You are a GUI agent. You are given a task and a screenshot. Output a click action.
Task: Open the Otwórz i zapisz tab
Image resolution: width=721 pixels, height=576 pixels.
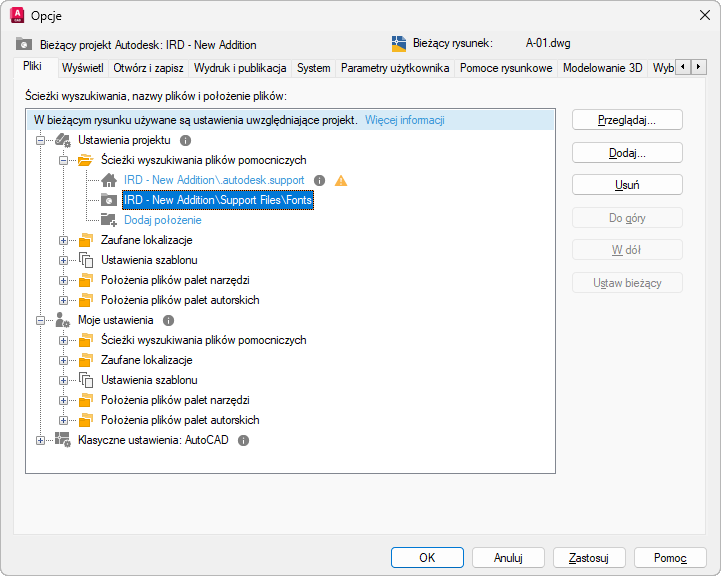point(148,68)
